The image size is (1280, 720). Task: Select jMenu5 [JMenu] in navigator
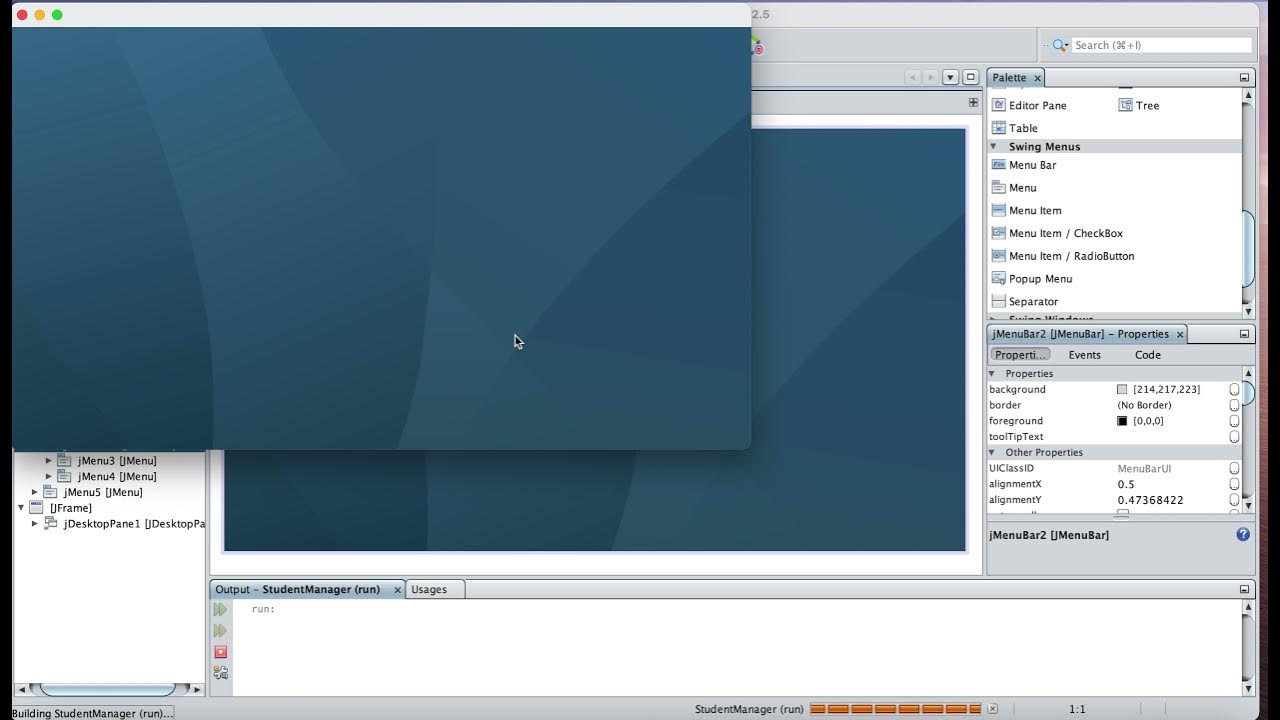tap(103, 493)
